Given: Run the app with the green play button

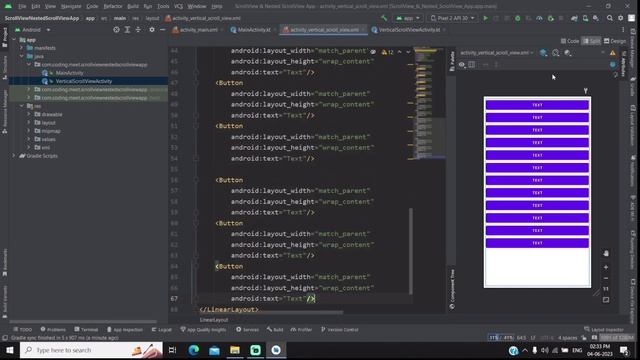Looking at the screenshot, I should 485,18.
